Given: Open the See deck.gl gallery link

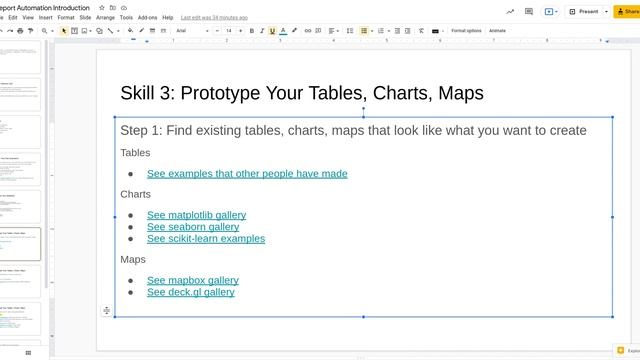Looking at the screenshot, I should pyautogui.click(x=191, y=292).
